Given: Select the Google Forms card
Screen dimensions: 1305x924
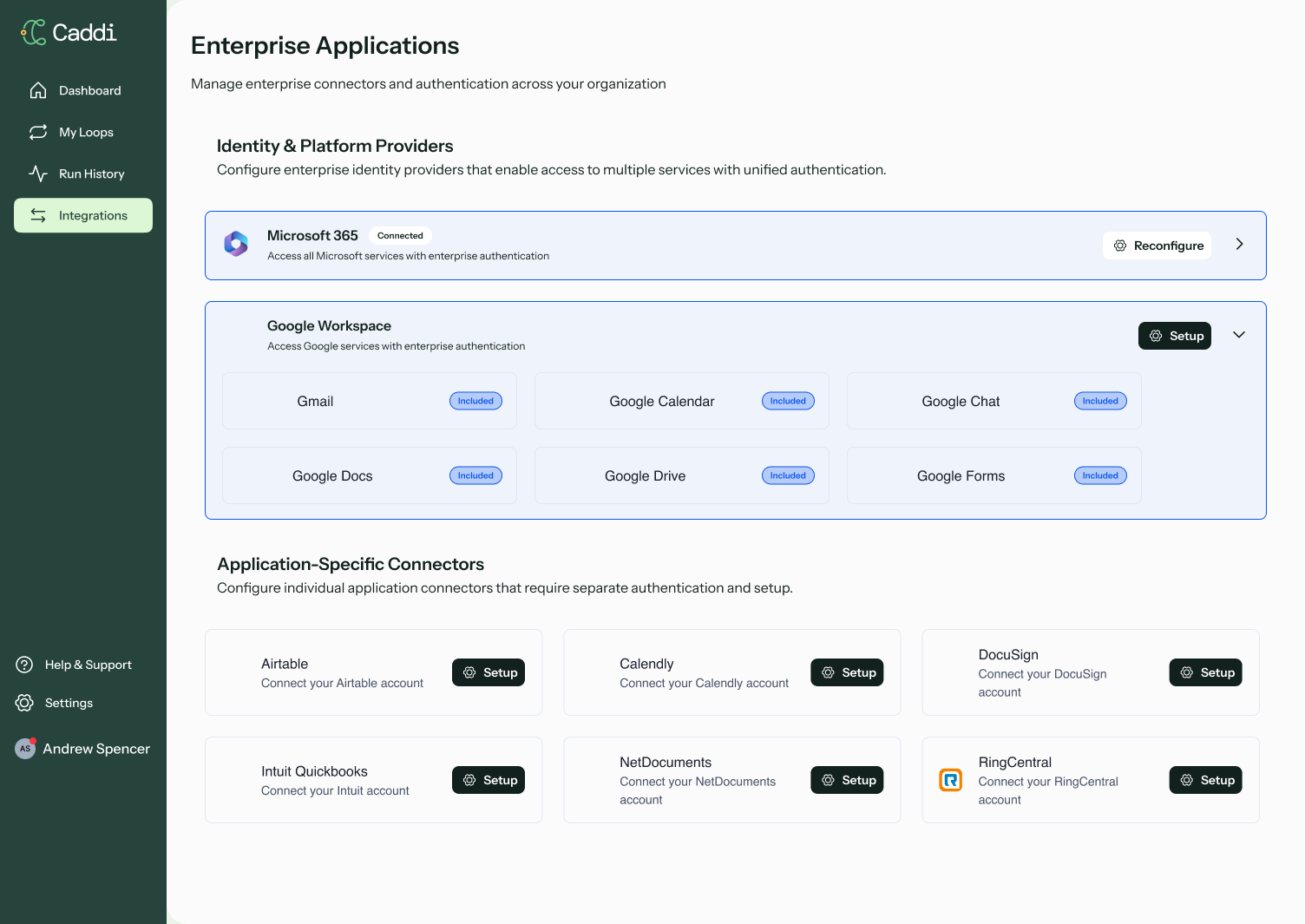Looking at the screenshot, I should coord(994,475).
